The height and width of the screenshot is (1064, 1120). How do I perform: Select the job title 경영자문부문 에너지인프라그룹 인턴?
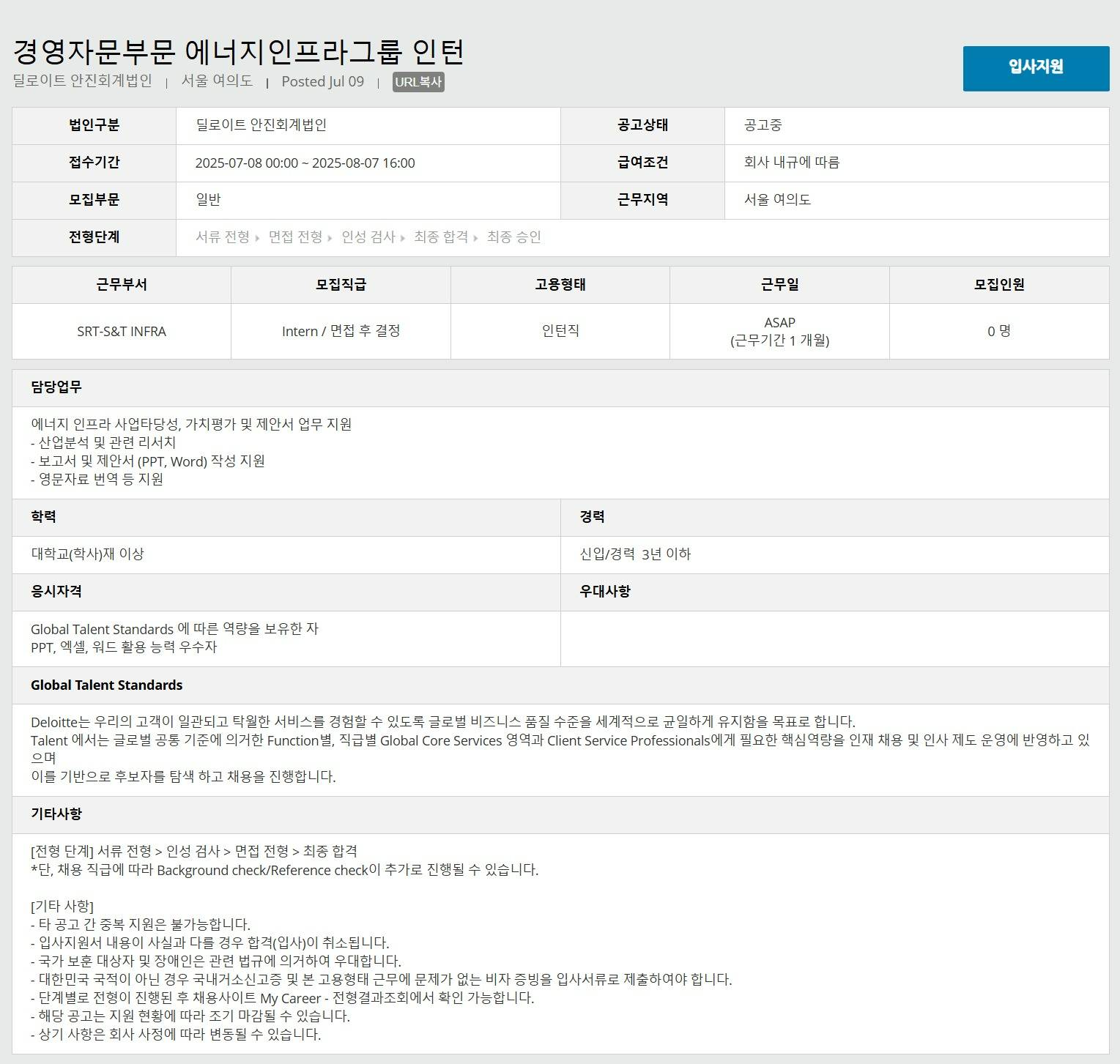point(238,51)
